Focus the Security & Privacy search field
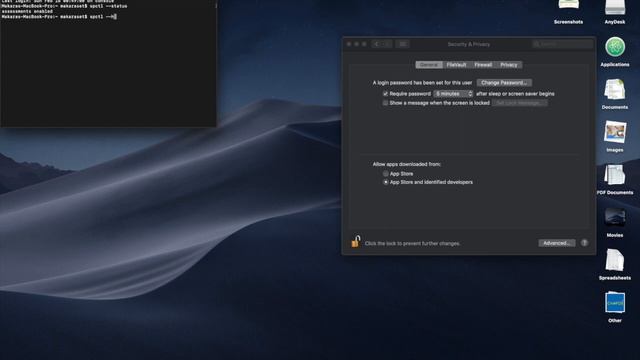Screen dimensions: 640x360 (562, 44)
